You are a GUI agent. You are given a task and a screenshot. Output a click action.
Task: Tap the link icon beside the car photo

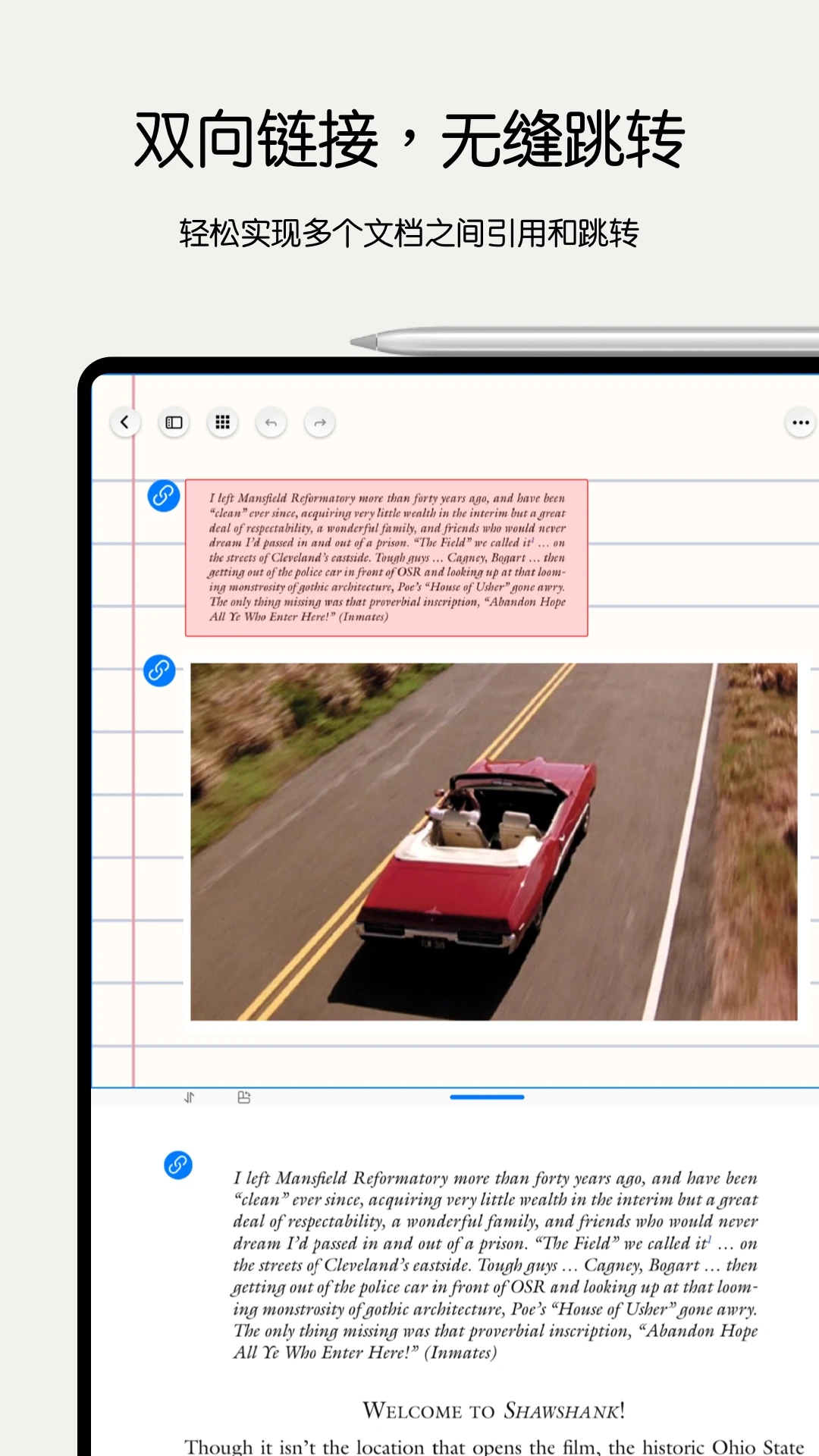tap(159, 671)
